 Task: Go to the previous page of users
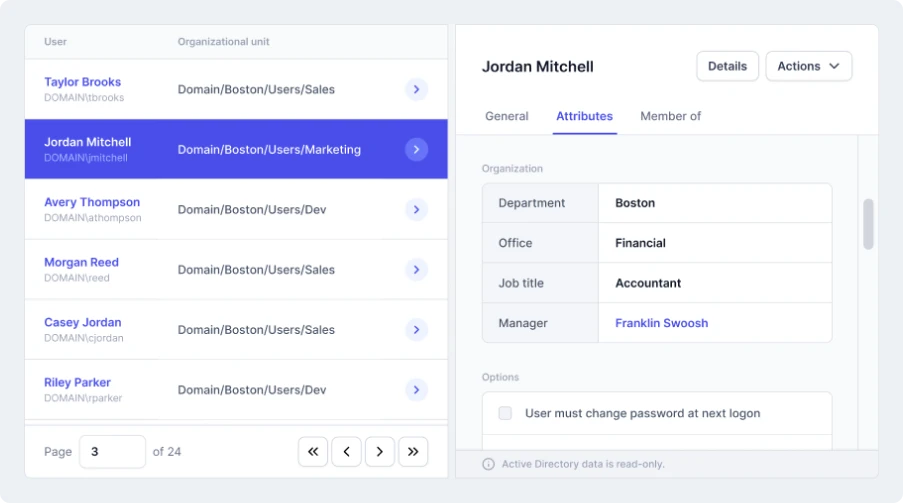[346, 452]
